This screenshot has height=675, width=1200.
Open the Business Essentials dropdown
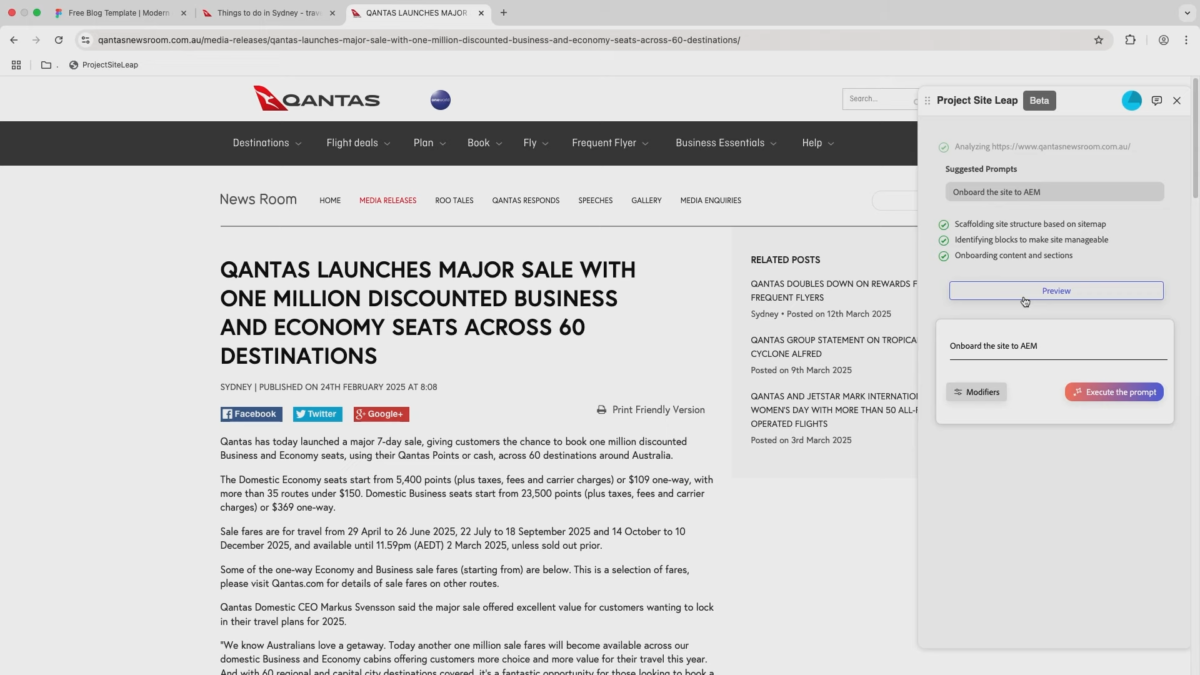[x=725, y=143]
